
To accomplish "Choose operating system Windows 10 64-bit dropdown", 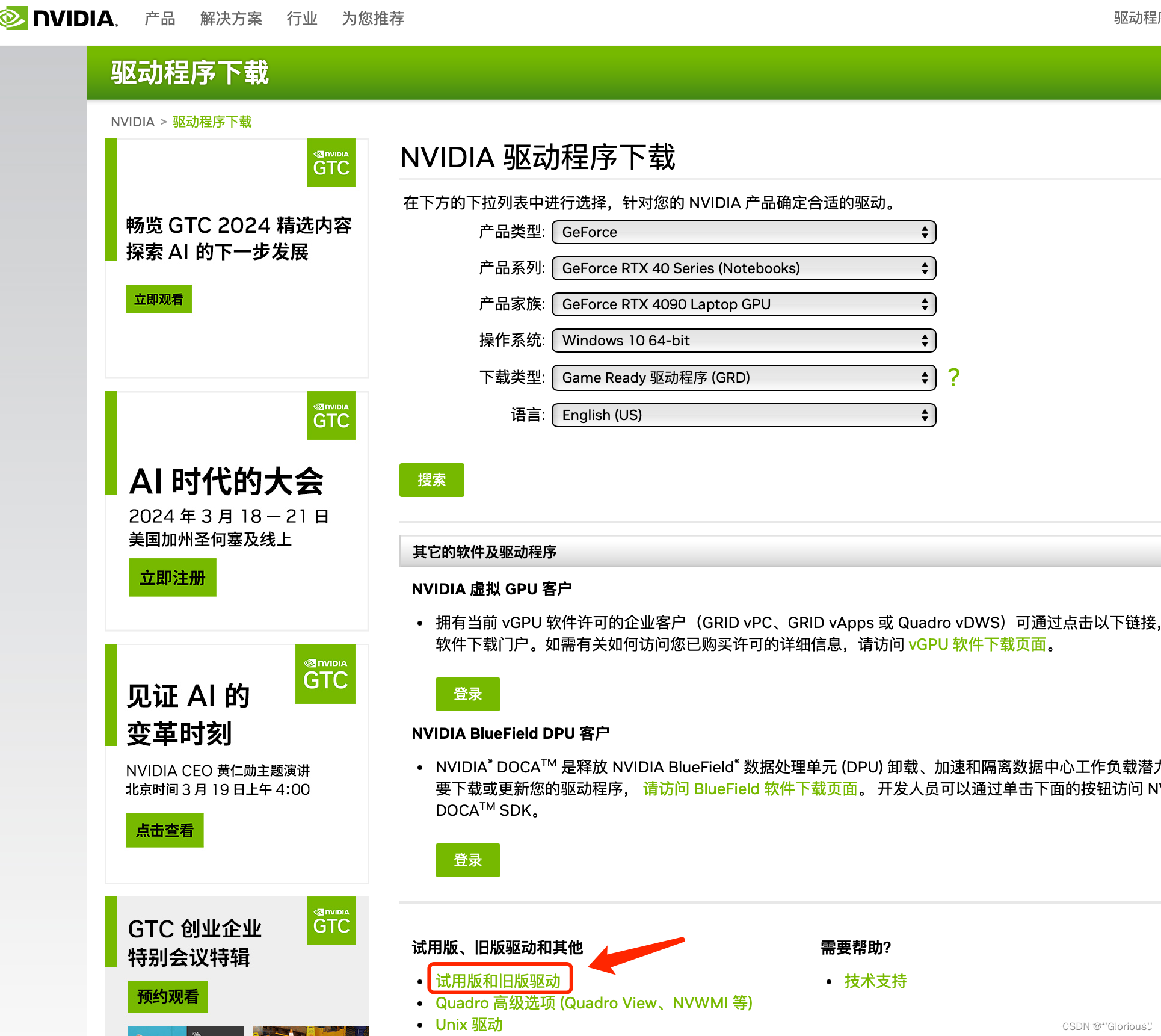I will [744, 341].
